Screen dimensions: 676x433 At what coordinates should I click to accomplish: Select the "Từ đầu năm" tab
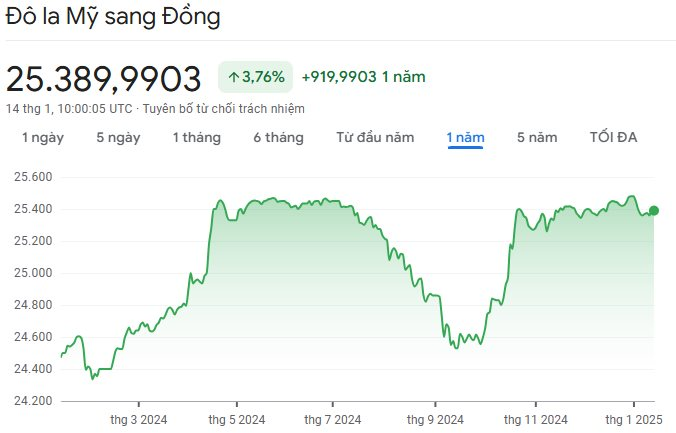pos(375,138)
